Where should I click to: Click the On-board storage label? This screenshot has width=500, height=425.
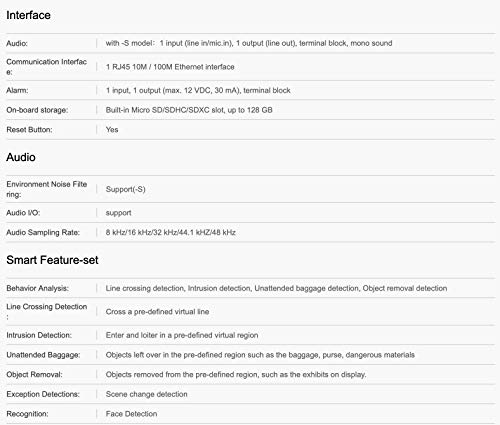37,110
